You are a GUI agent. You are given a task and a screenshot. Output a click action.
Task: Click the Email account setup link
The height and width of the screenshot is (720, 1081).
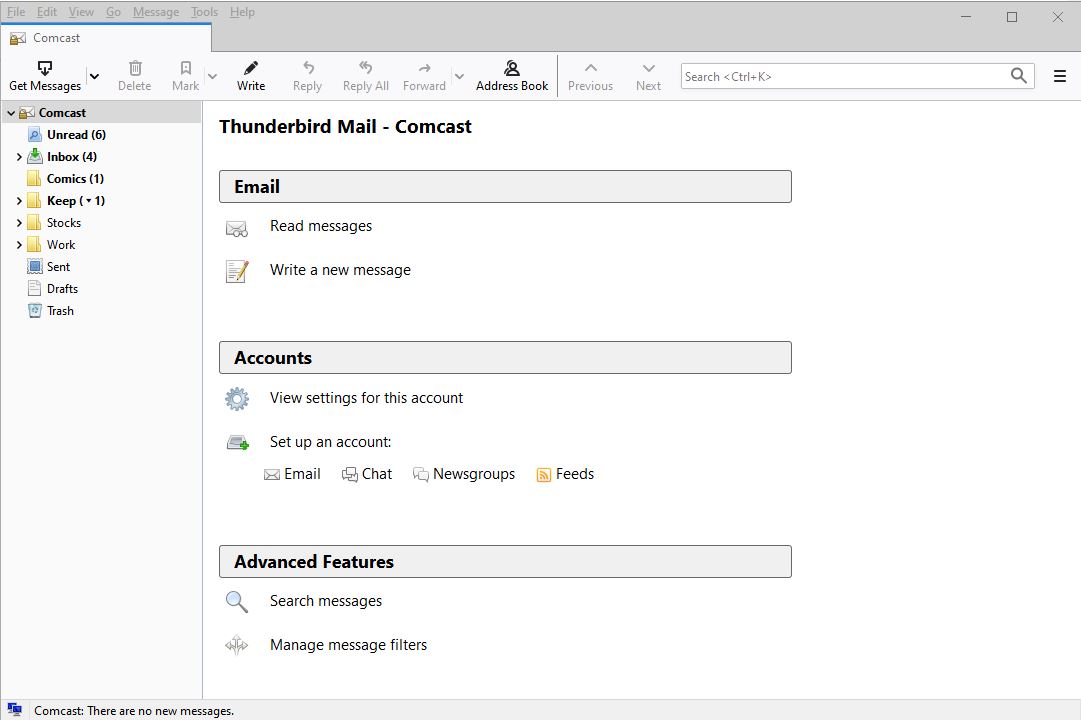[292, 474]
